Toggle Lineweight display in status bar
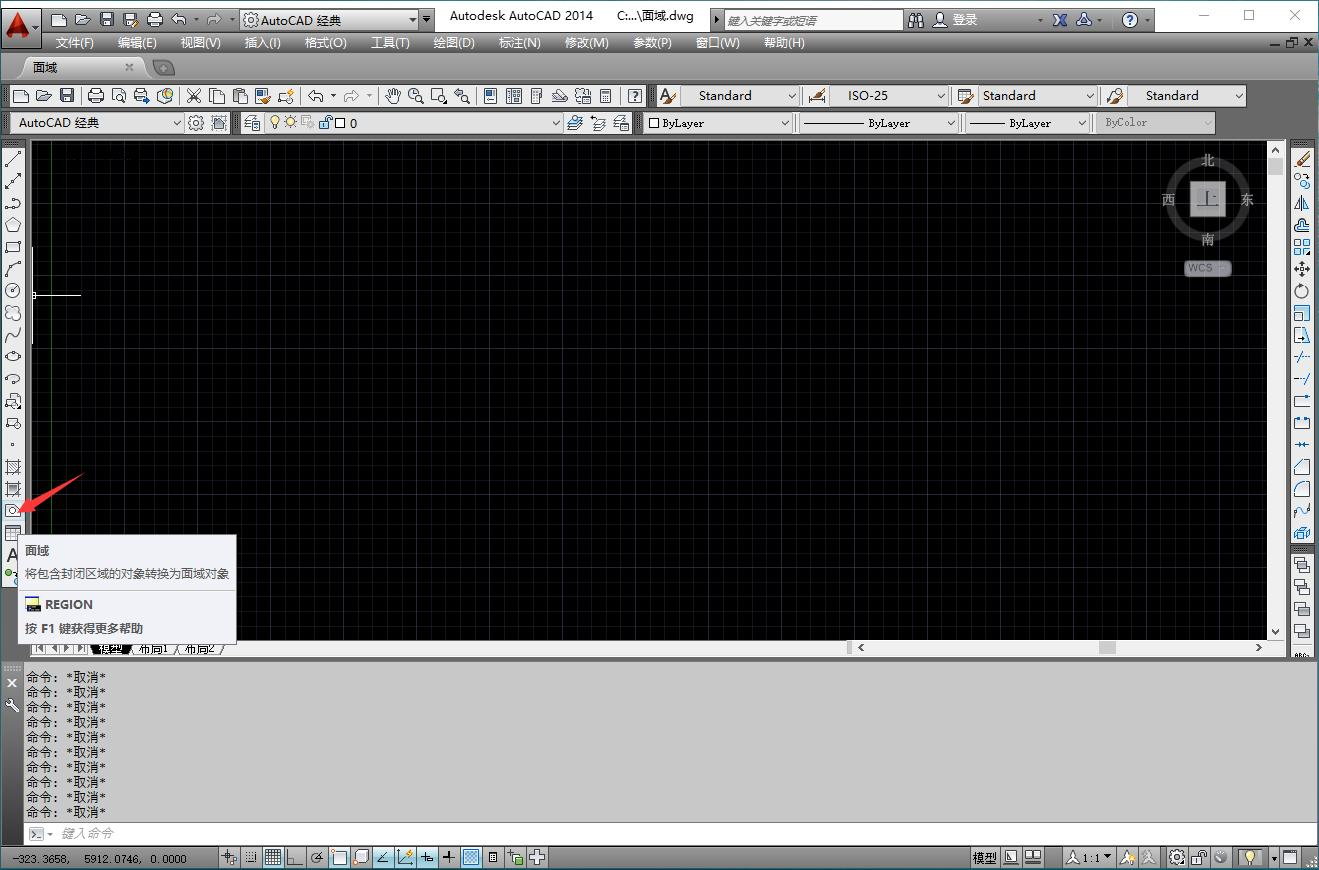Screen dimensions: 1319x870 449,857
